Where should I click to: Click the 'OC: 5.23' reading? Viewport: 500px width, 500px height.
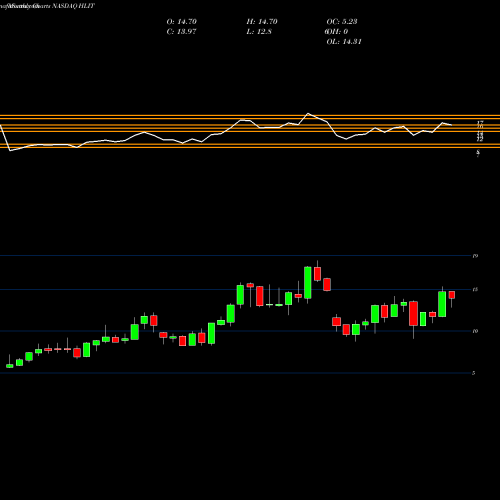coord(342,22)
